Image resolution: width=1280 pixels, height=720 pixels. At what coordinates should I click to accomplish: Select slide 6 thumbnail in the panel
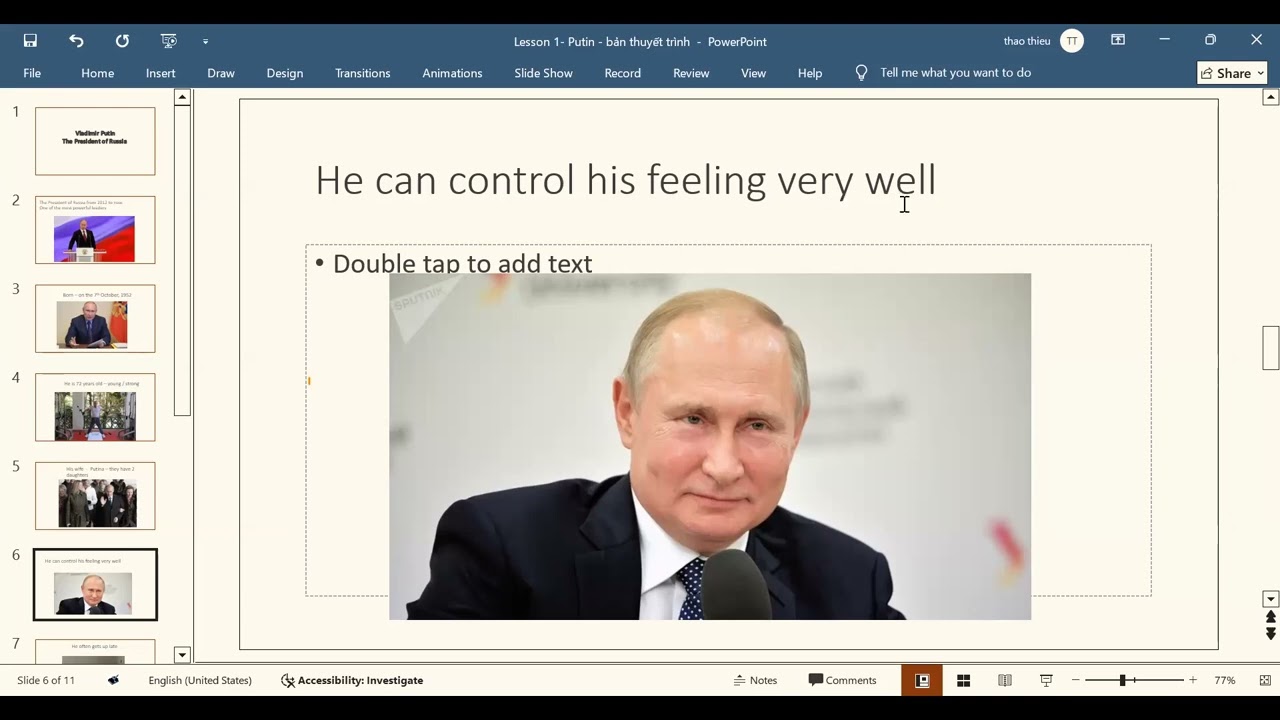click(95, 584)
